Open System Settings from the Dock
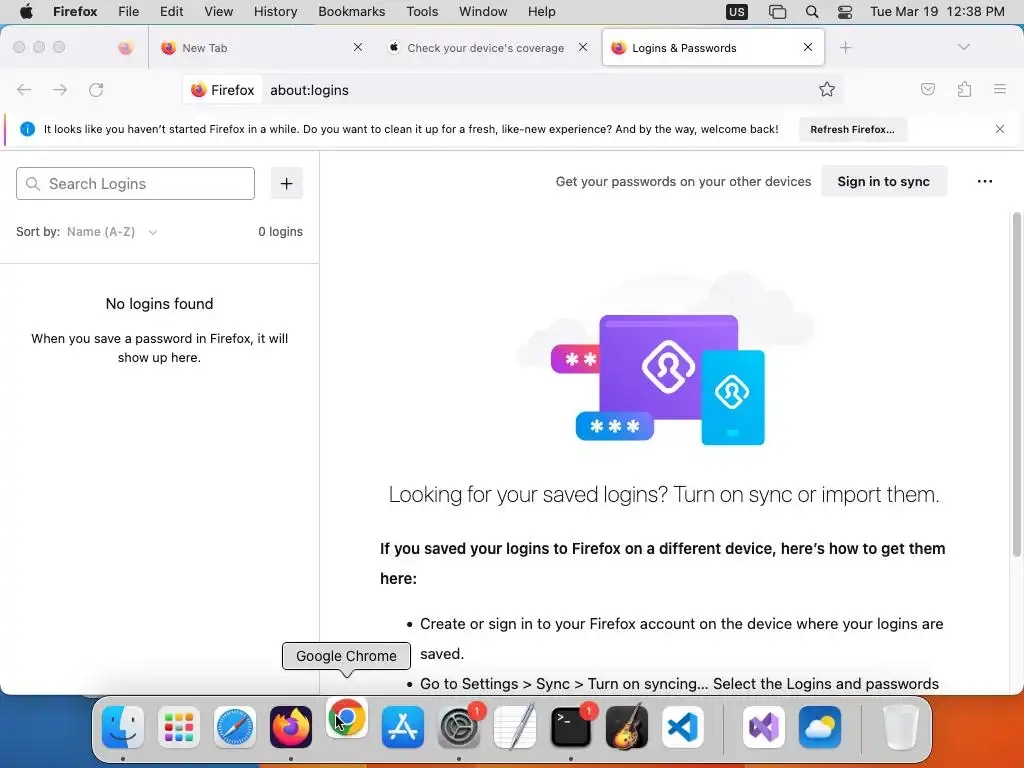Viewport: 1024px width, 768px height. click(x=458, y=727)
